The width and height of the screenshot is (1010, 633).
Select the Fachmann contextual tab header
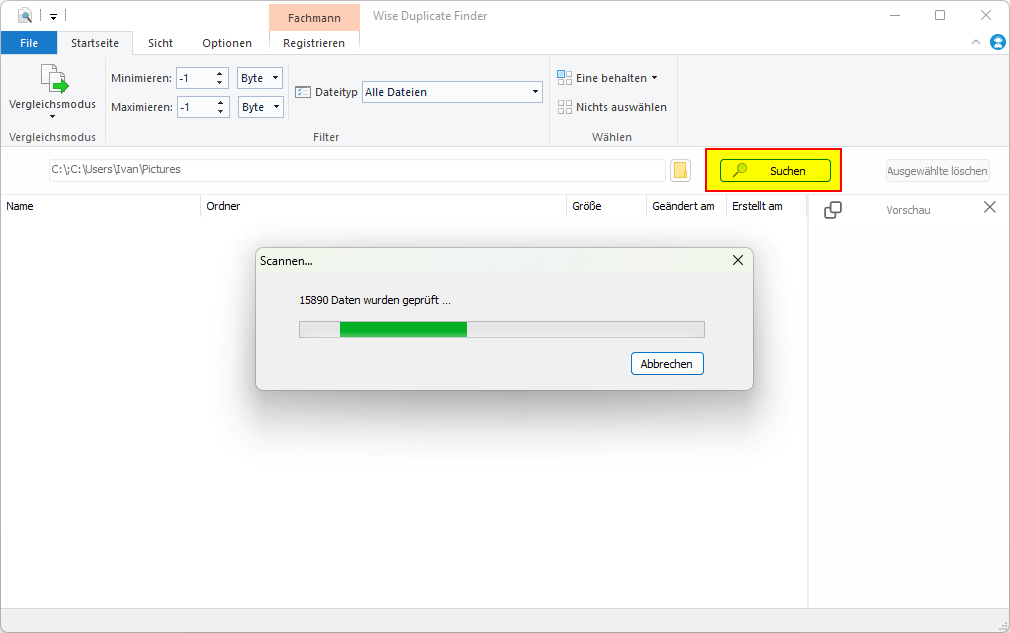pyautogui.click(x=314, y=18)
